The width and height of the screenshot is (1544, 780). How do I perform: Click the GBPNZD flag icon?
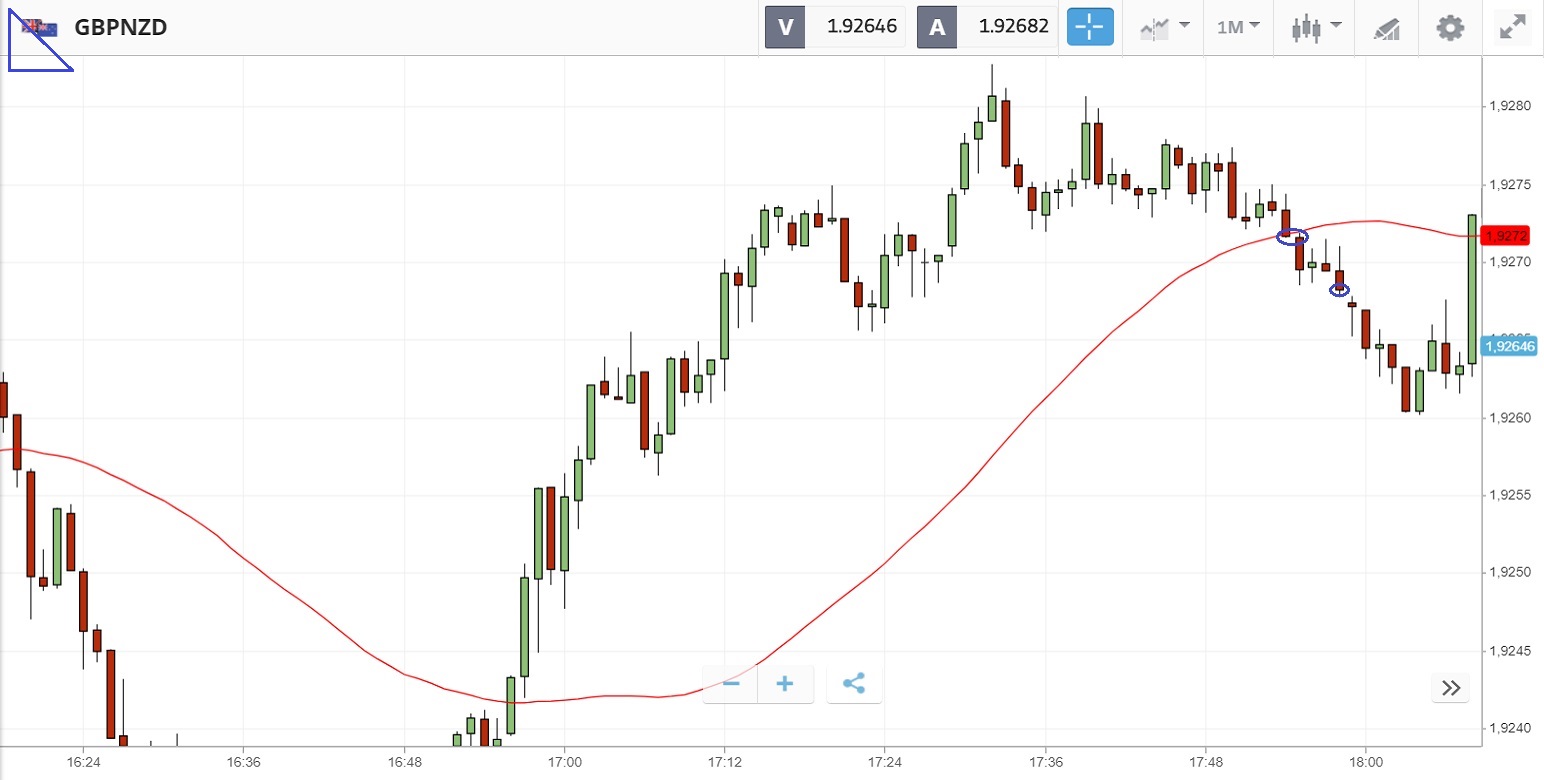(40, 27)
